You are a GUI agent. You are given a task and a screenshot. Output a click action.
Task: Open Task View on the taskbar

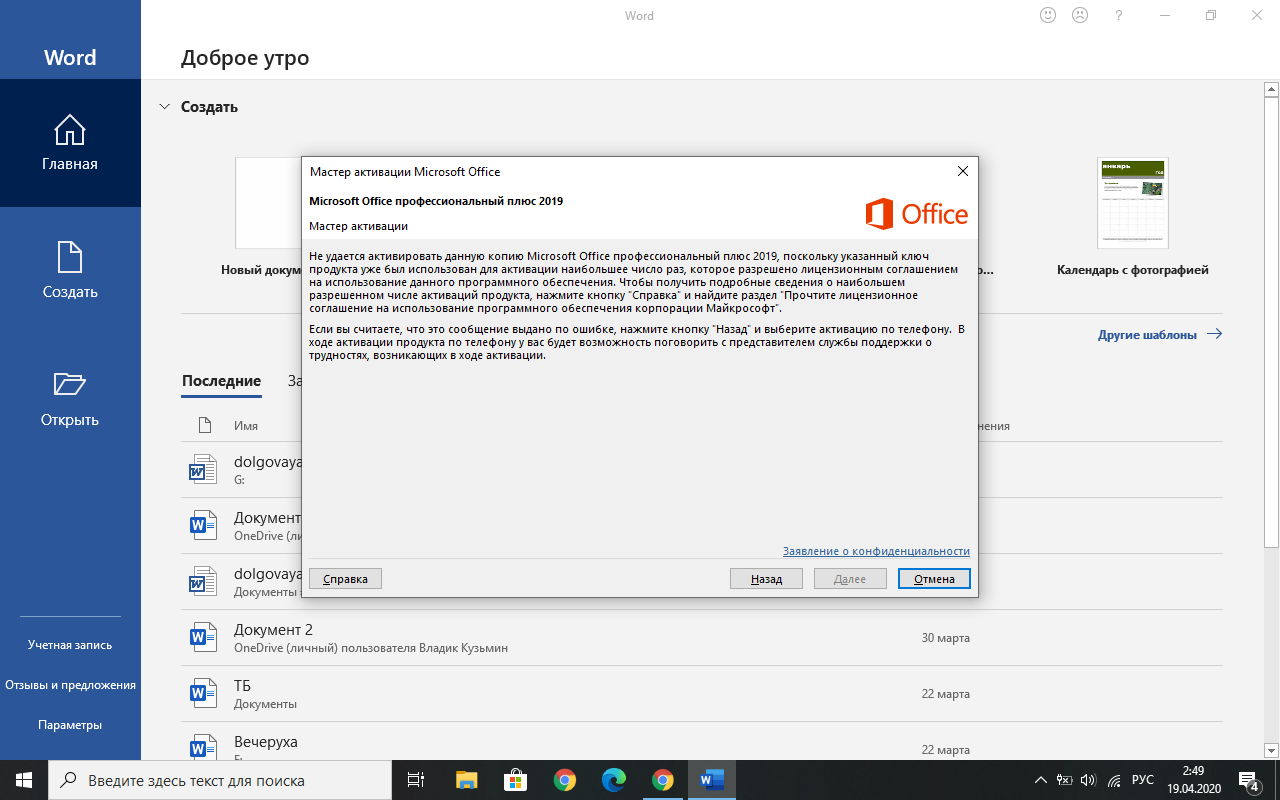point(416,780)
